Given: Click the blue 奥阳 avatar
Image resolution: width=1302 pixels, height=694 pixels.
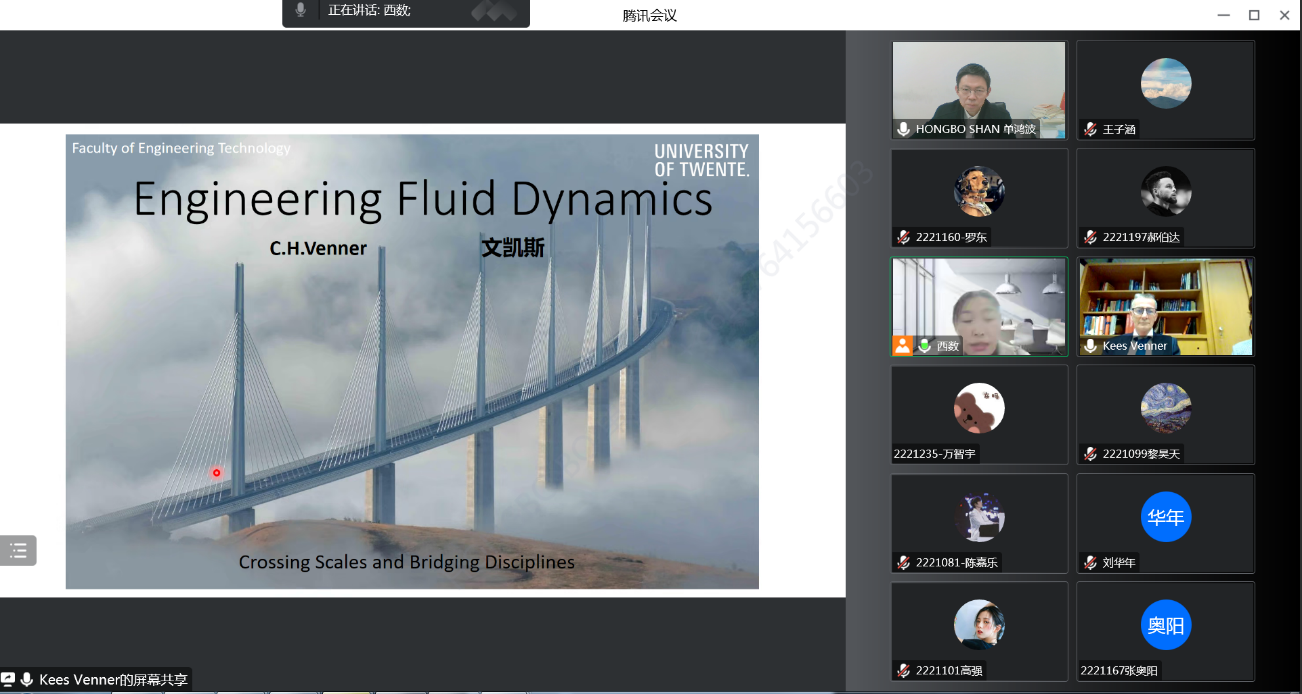Looking at the screenshot, I should pyautogui.click(x=1166, y=625).
